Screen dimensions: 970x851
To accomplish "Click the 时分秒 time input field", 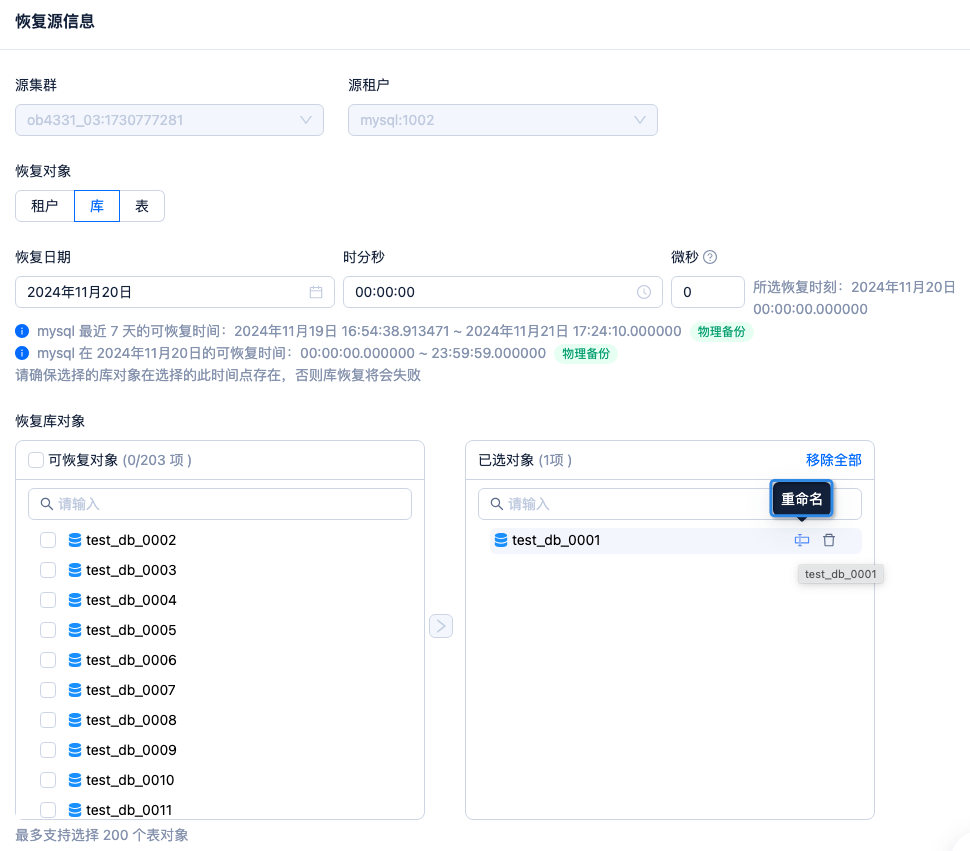I will pyautogui.click(x=502, y=292).
